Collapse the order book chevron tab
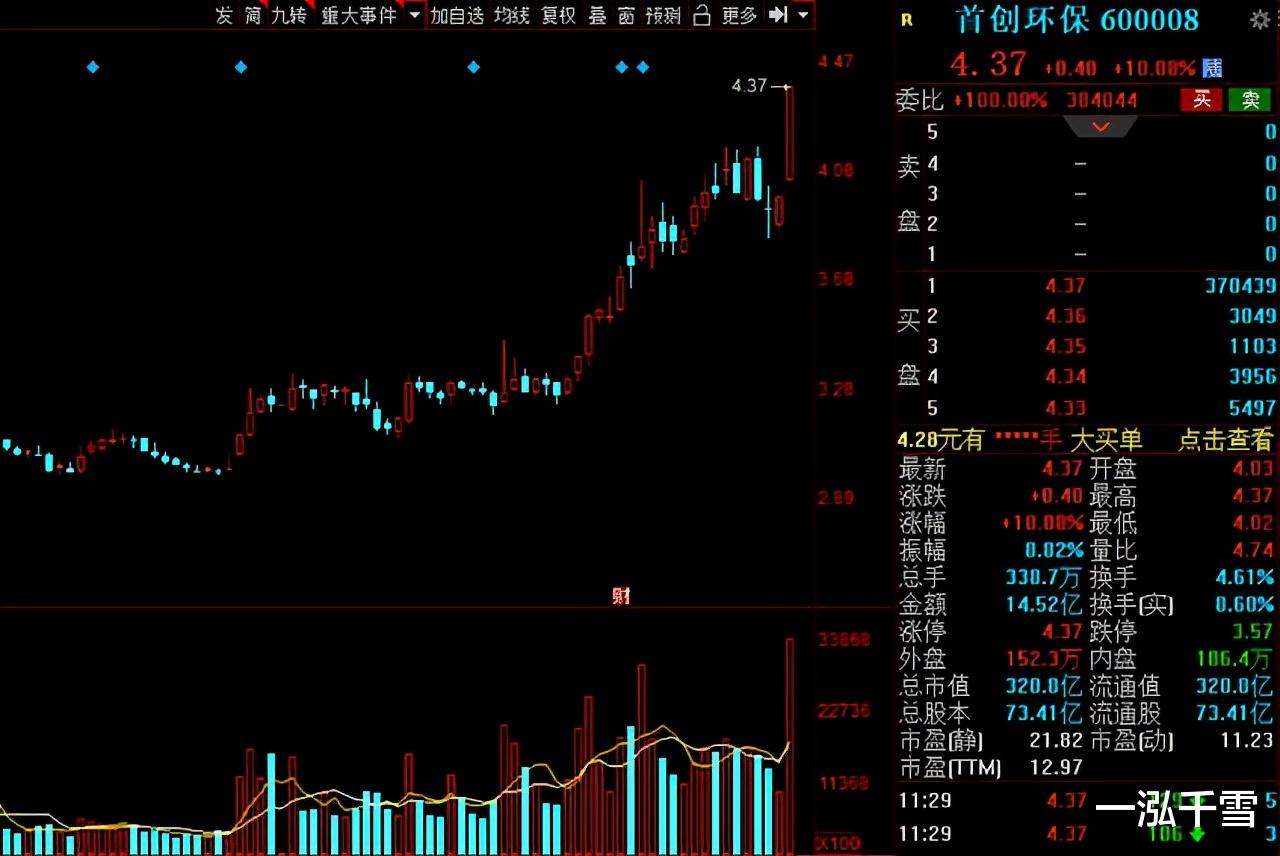 (1100, 126)
